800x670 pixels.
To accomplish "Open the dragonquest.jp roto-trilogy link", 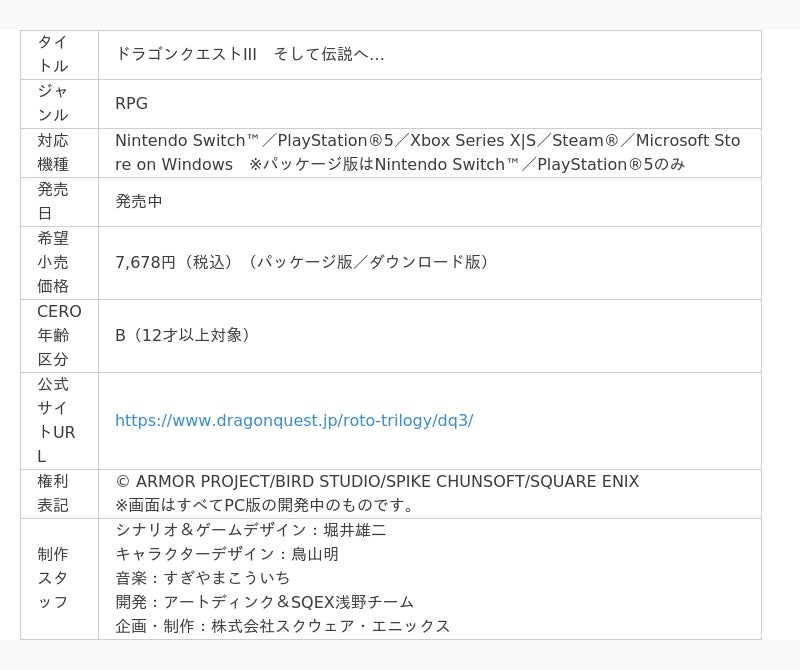I will pos(294,421).
